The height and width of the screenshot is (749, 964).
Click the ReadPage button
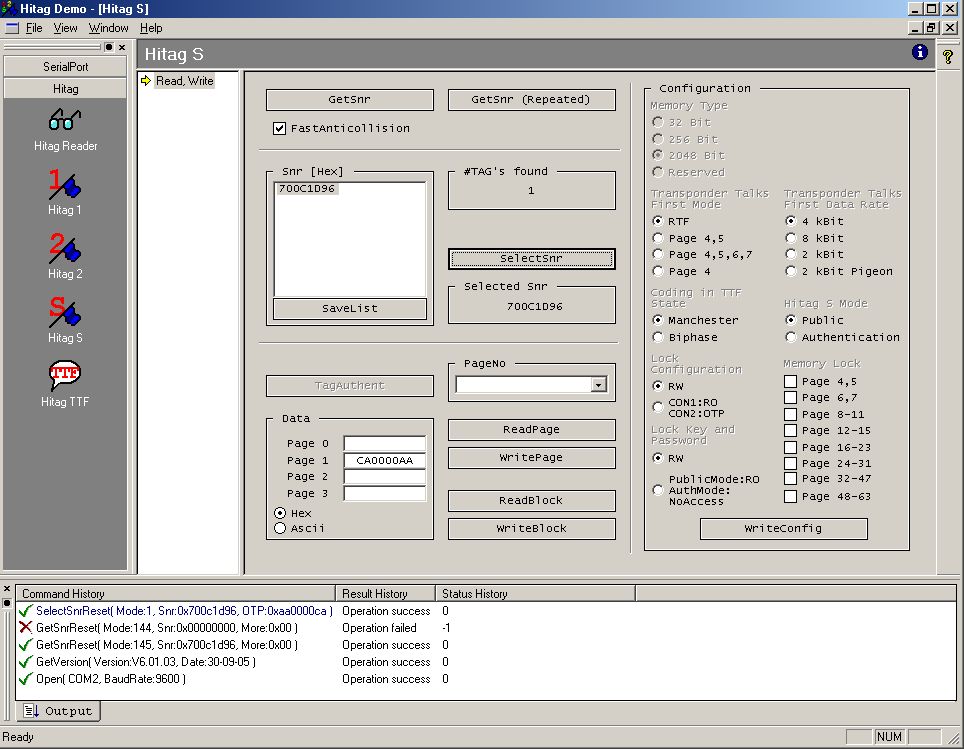tap(531, 430)
